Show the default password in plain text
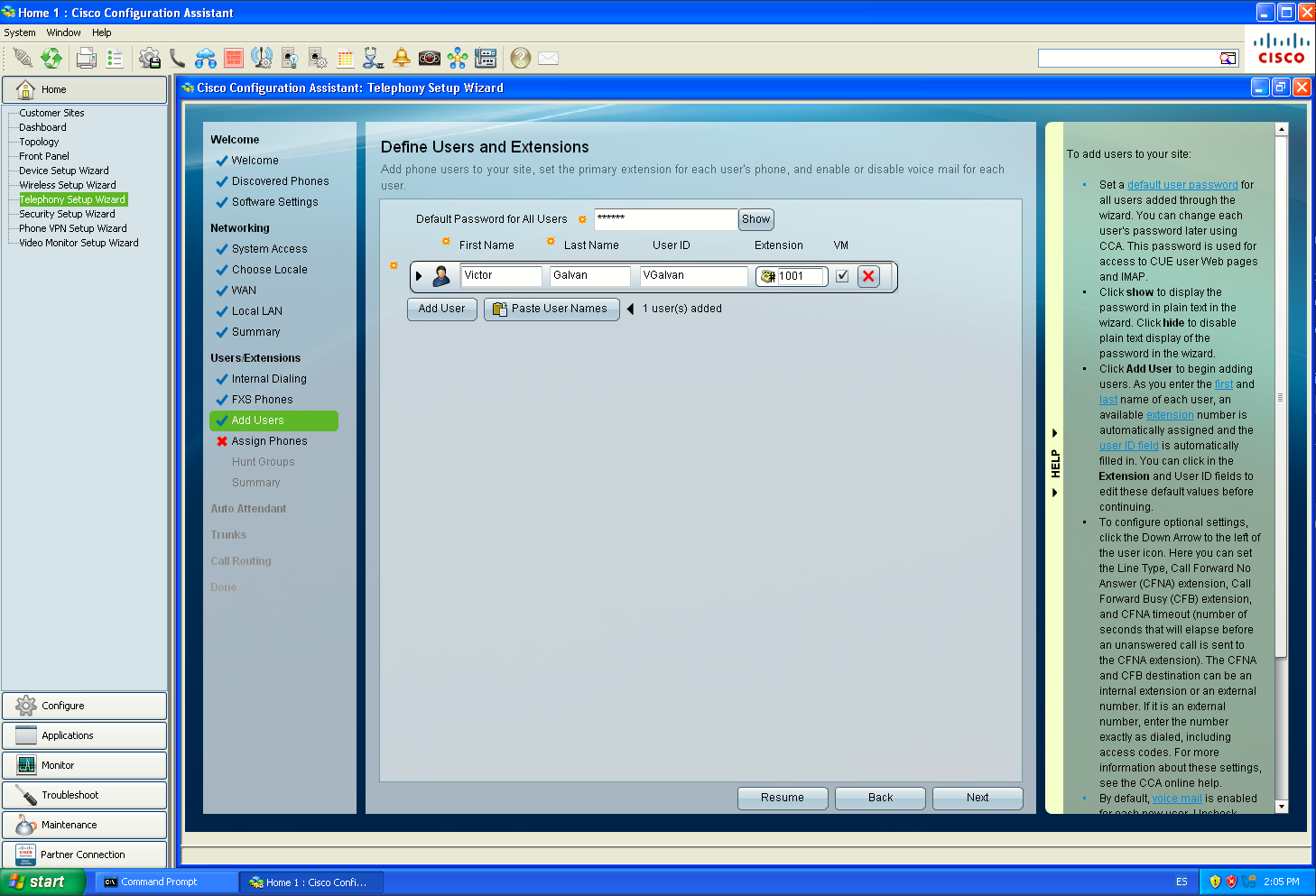 [756, 219]
